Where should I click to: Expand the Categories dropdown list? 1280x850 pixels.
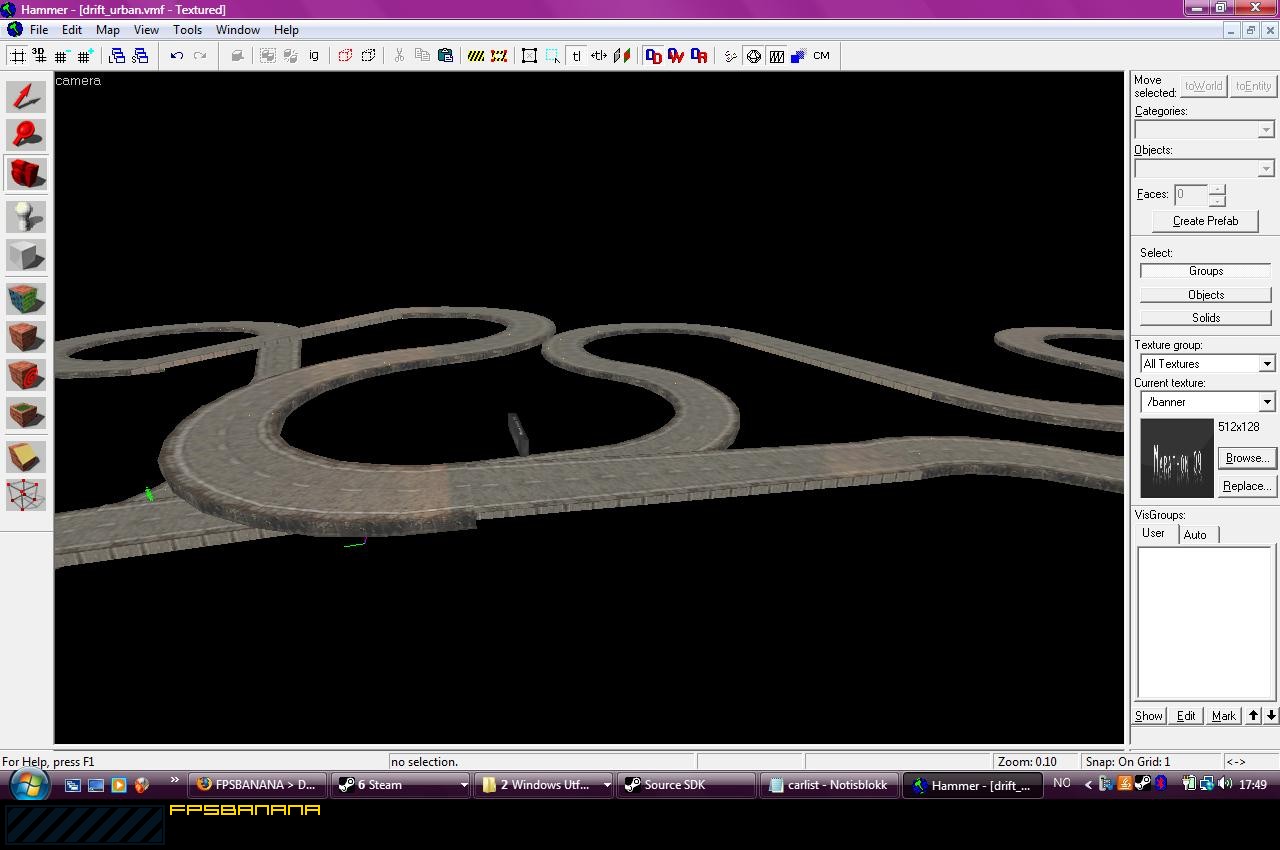[1266, 129]
